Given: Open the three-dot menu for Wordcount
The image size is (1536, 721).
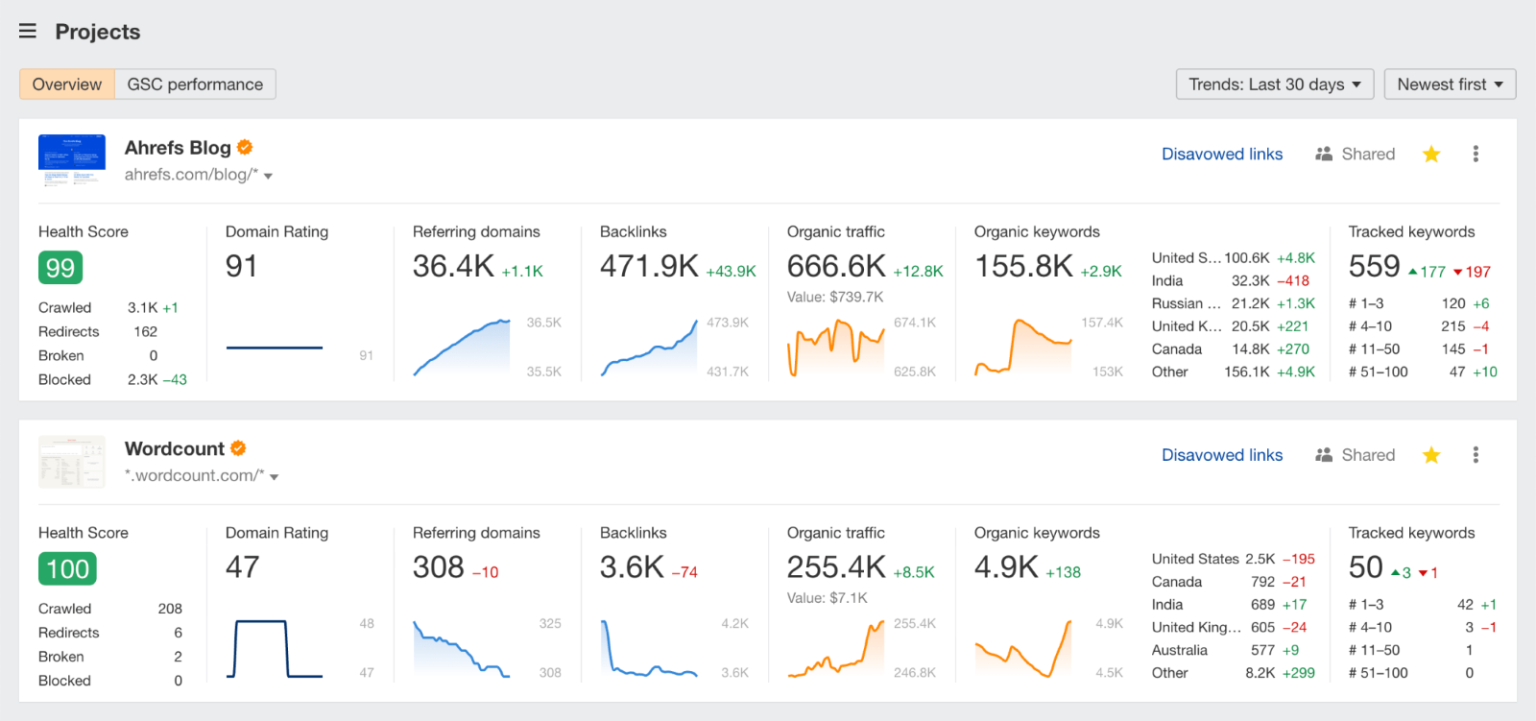Looking at the screenshot, I should click(1476, 454).
